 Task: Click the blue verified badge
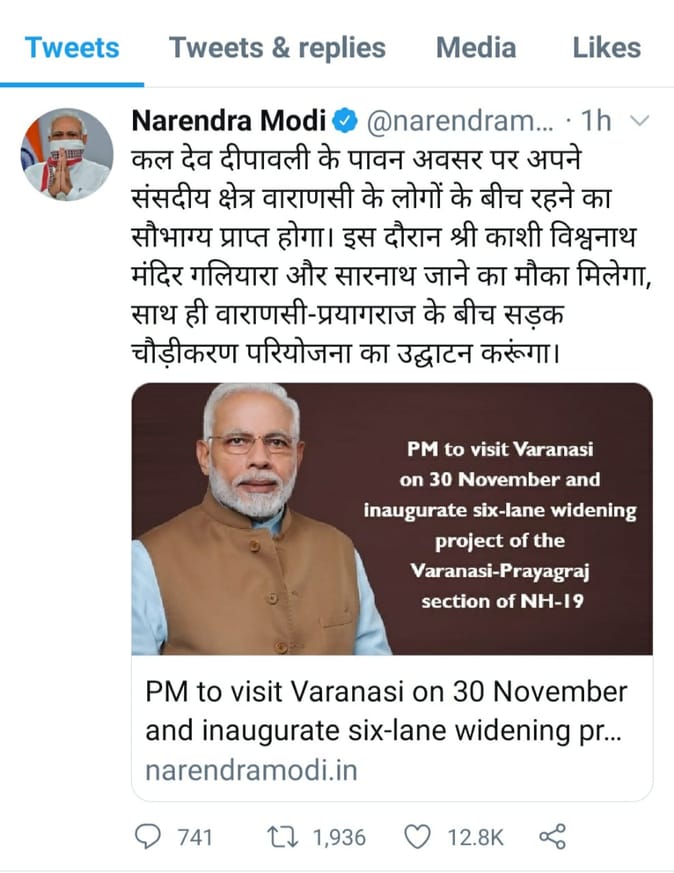[x=345, y=121]
